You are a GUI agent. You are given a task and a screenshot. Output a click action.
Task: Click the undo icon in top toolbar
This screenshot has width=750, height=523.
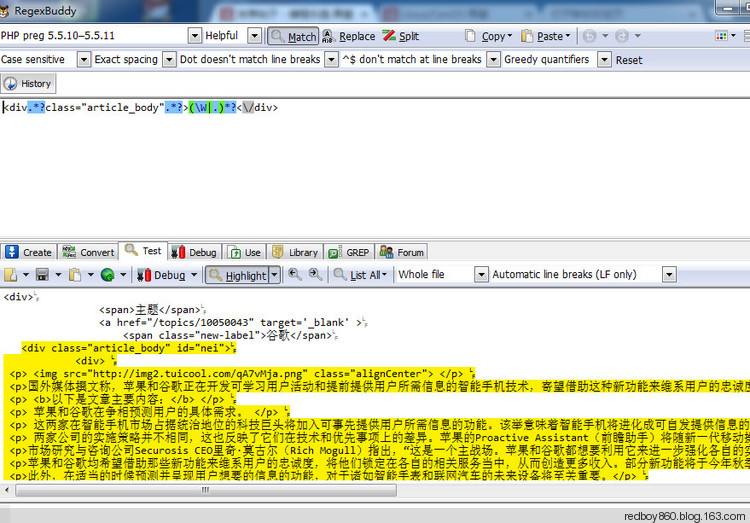pos(589,36)
